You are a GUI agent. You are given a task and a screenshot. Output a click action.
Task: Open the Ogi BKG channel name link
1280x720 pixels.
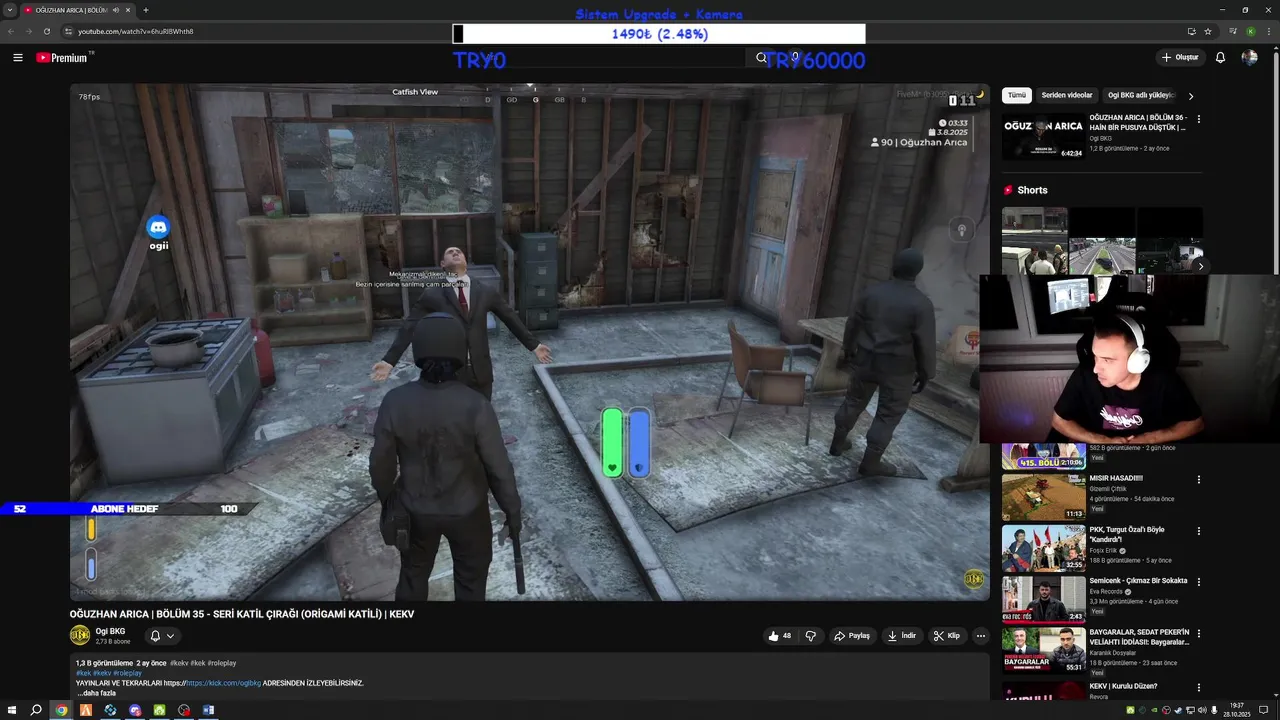[x=110, y=631]
